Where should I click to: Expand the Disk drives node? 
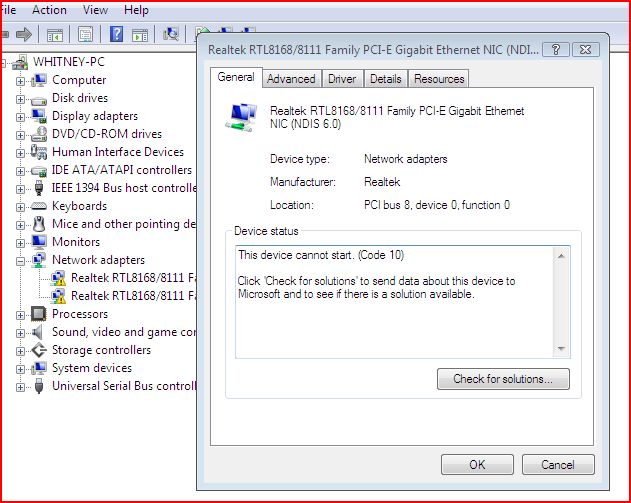click(x=20, y=99)
